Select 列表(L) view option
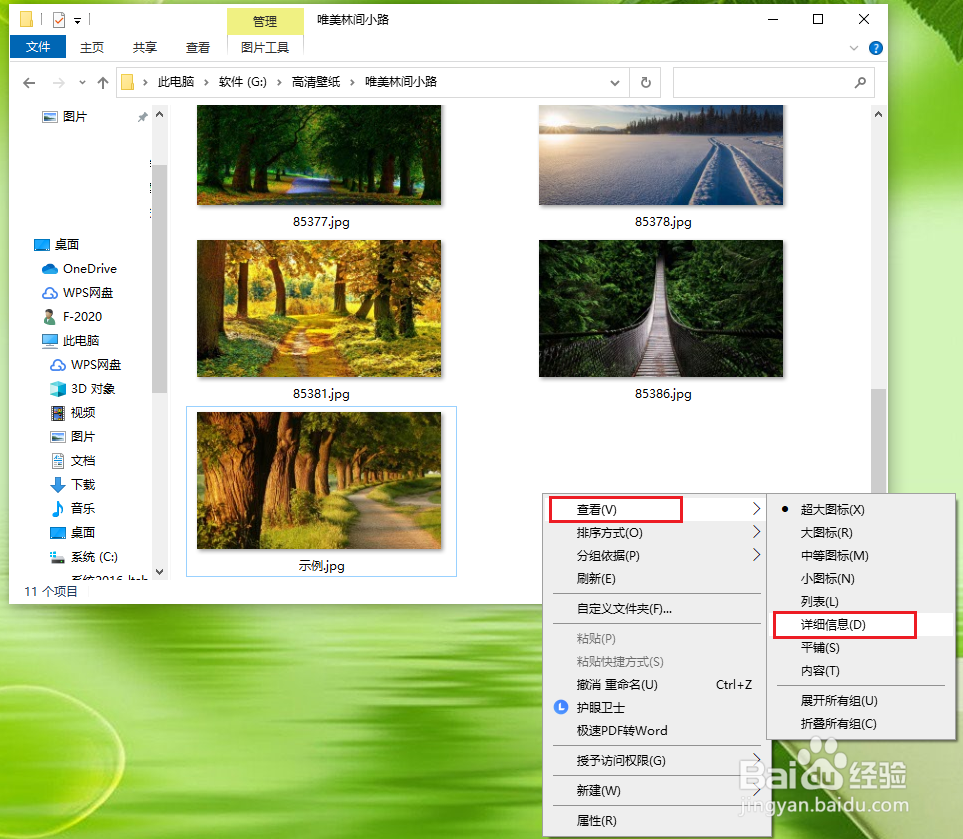The image size is (963, 839). point(861,602)
